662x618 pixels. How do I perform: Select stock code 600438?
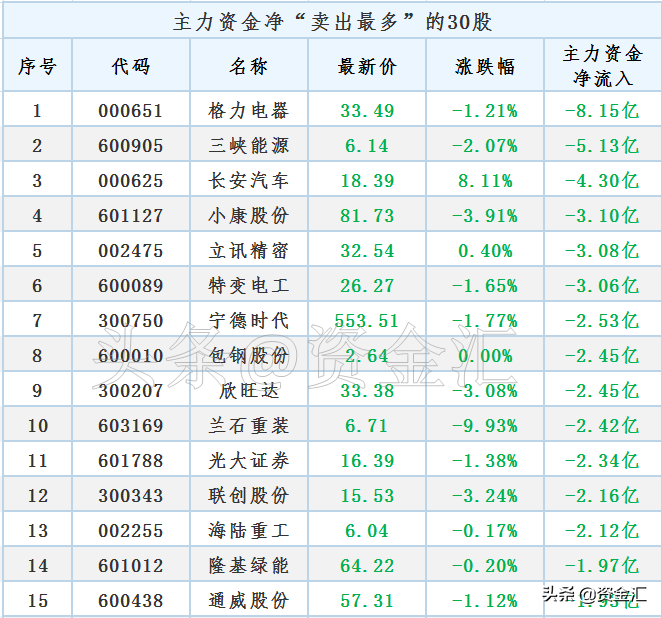pos(131,602)
